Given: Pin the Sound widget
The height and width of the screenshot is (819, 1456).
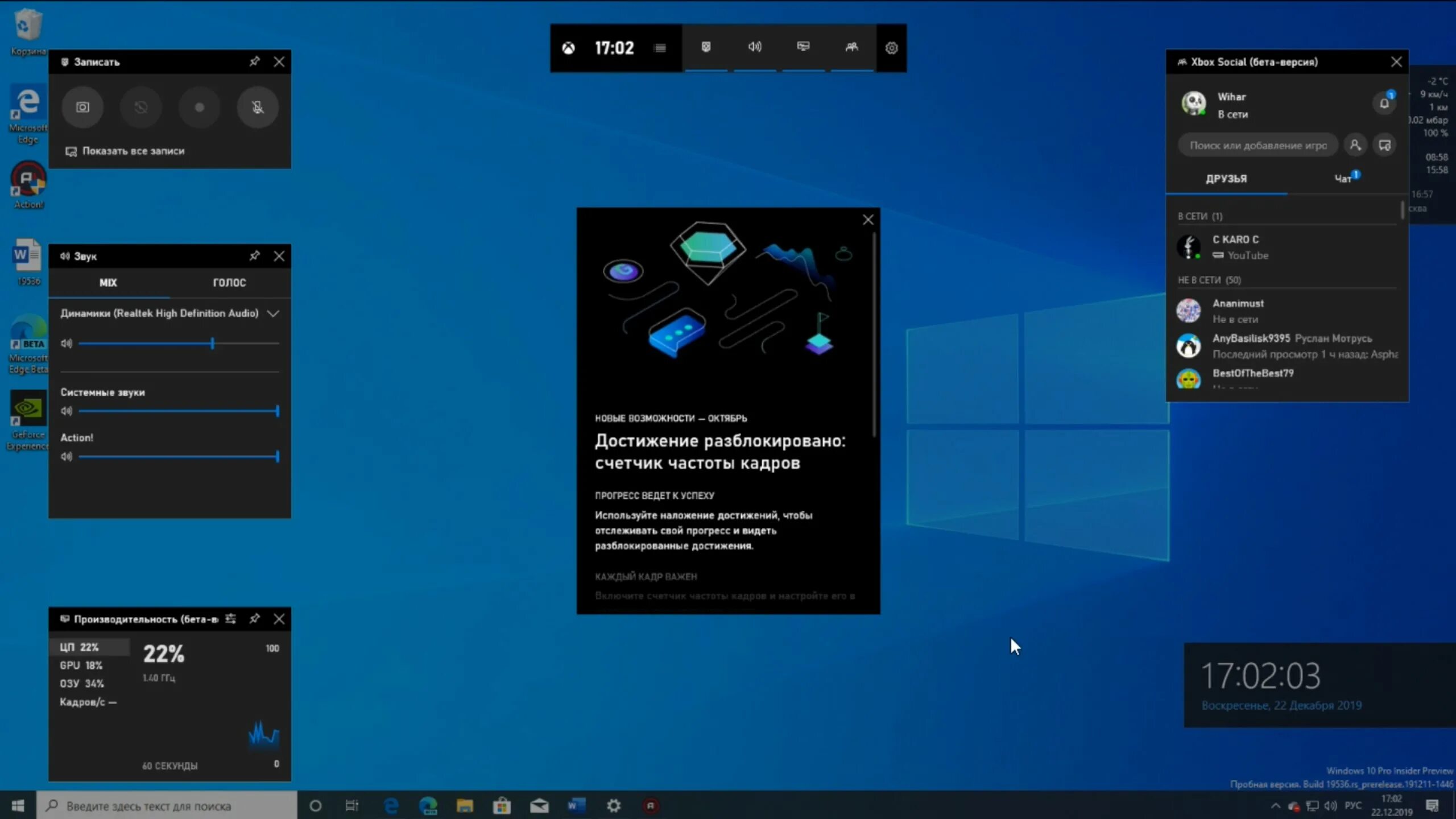Looking at the screenshot, I should [x=255, y=256].
